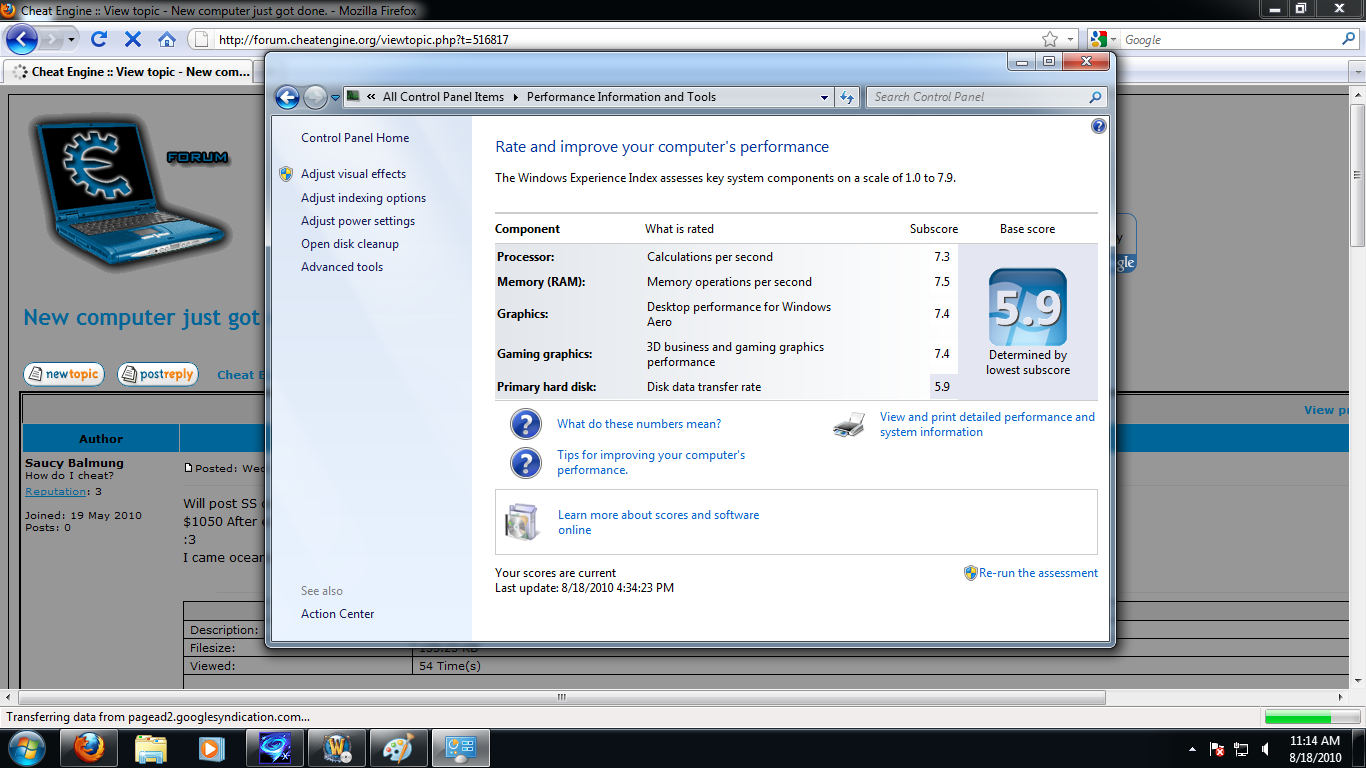The image size is (1366, 768).
Task: Go to Control Panel Home
Action: pyautogui.click(x=355, y=138)
